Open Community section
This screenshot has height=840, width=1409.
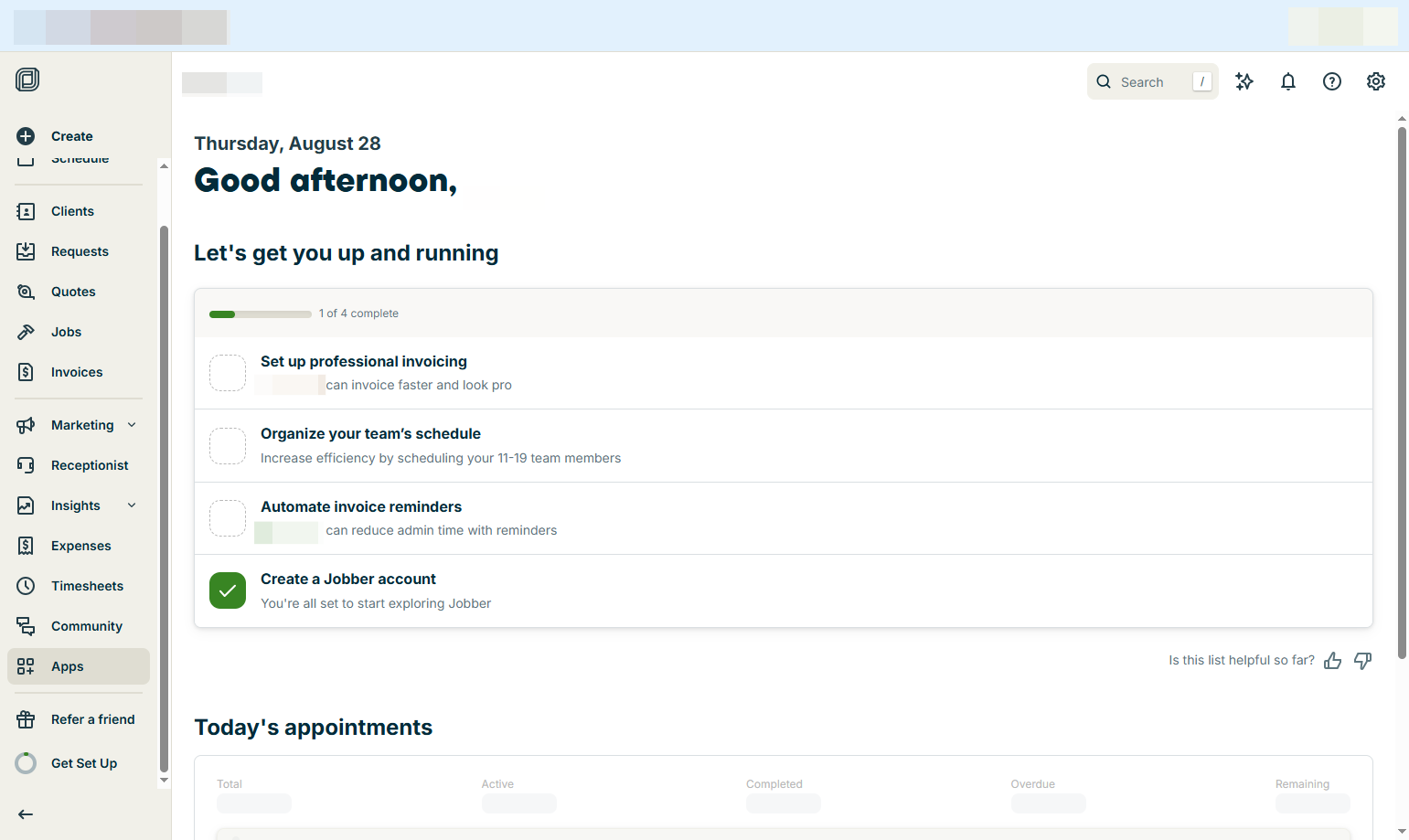click(x=79, y=626)
